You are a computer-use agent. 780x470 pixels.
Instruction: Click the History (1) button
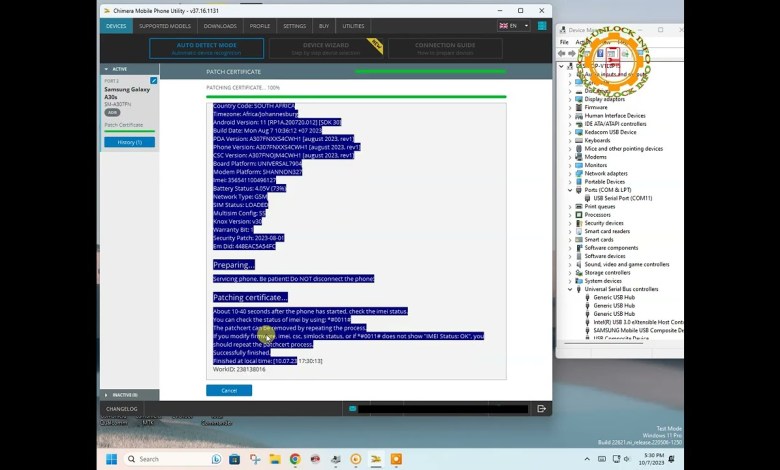pyautogui.click(x=129, y=142)
